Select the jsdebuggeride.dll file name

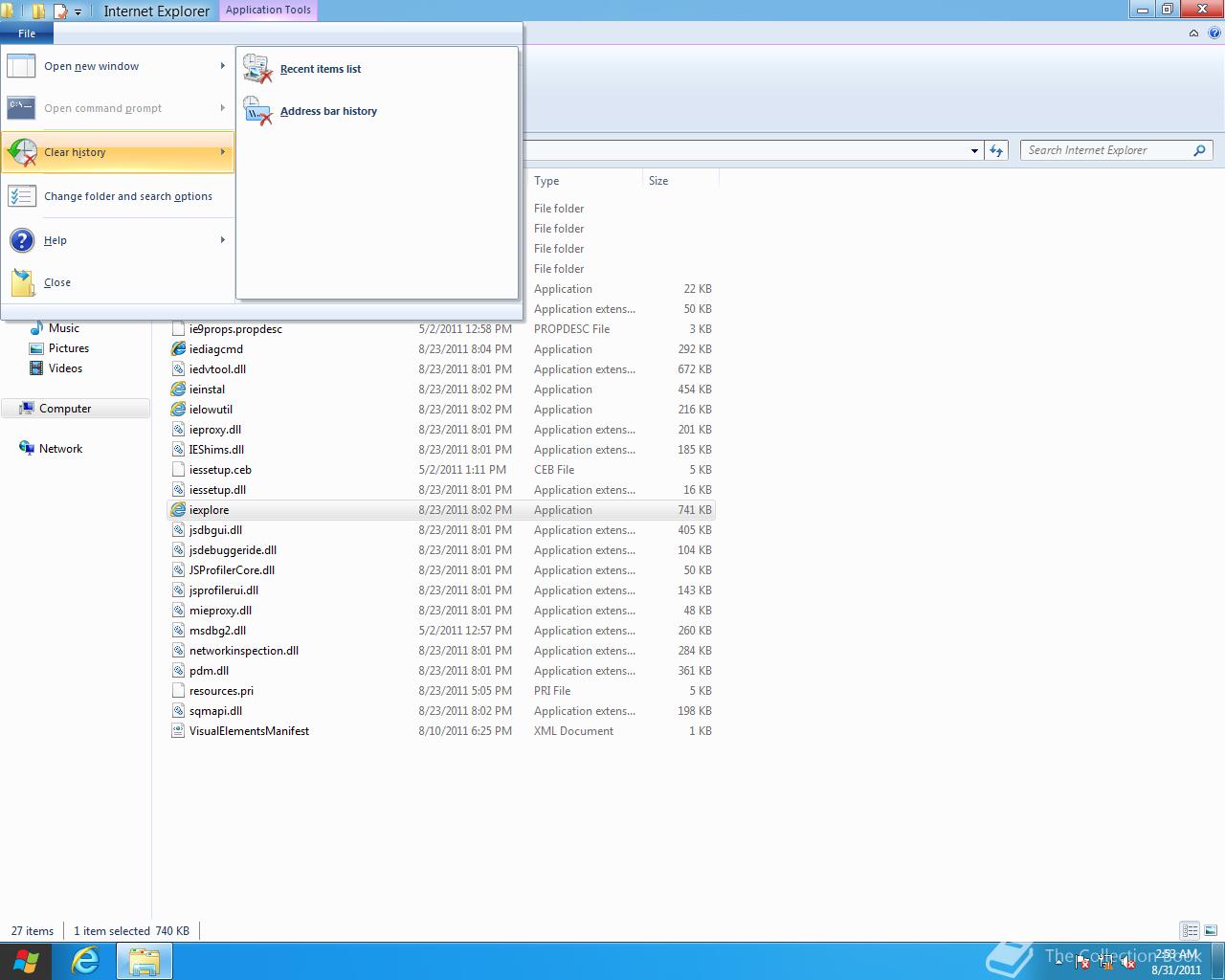pyautogui.click(x=233, y=550)
